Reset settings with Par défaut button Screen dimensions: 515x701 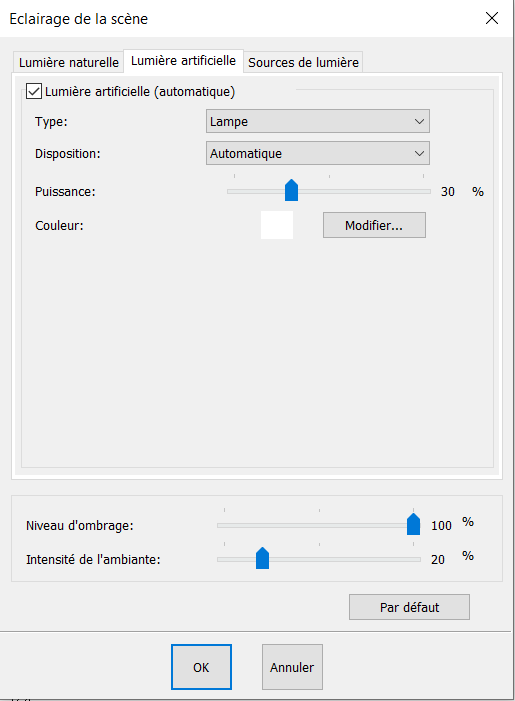click(x=409, y=607)
